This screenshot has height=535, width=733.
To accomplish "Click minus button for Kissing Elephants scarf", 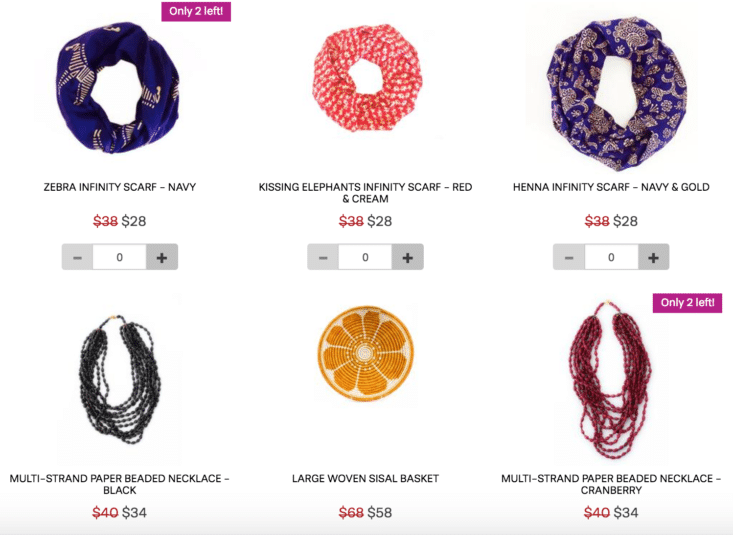I will [x=323, y=257].
